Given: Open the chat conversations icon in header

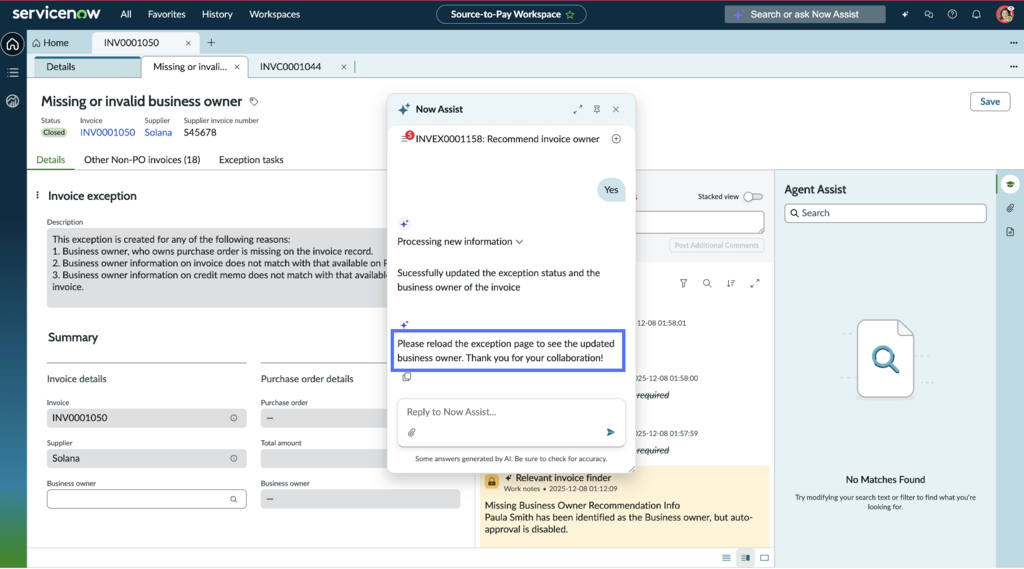Looking at the screenshot, I should [929, 14].
